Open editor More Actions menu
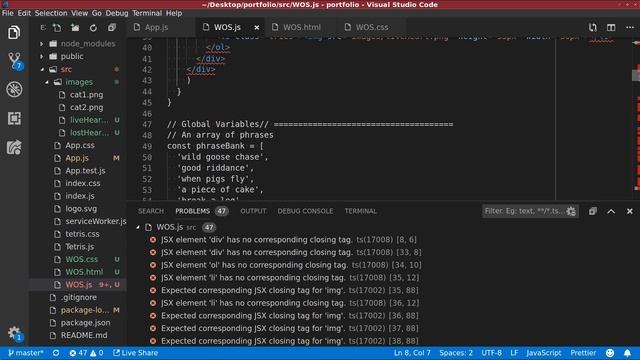Screen dimensions: 640x360 [x=630, y=27]
